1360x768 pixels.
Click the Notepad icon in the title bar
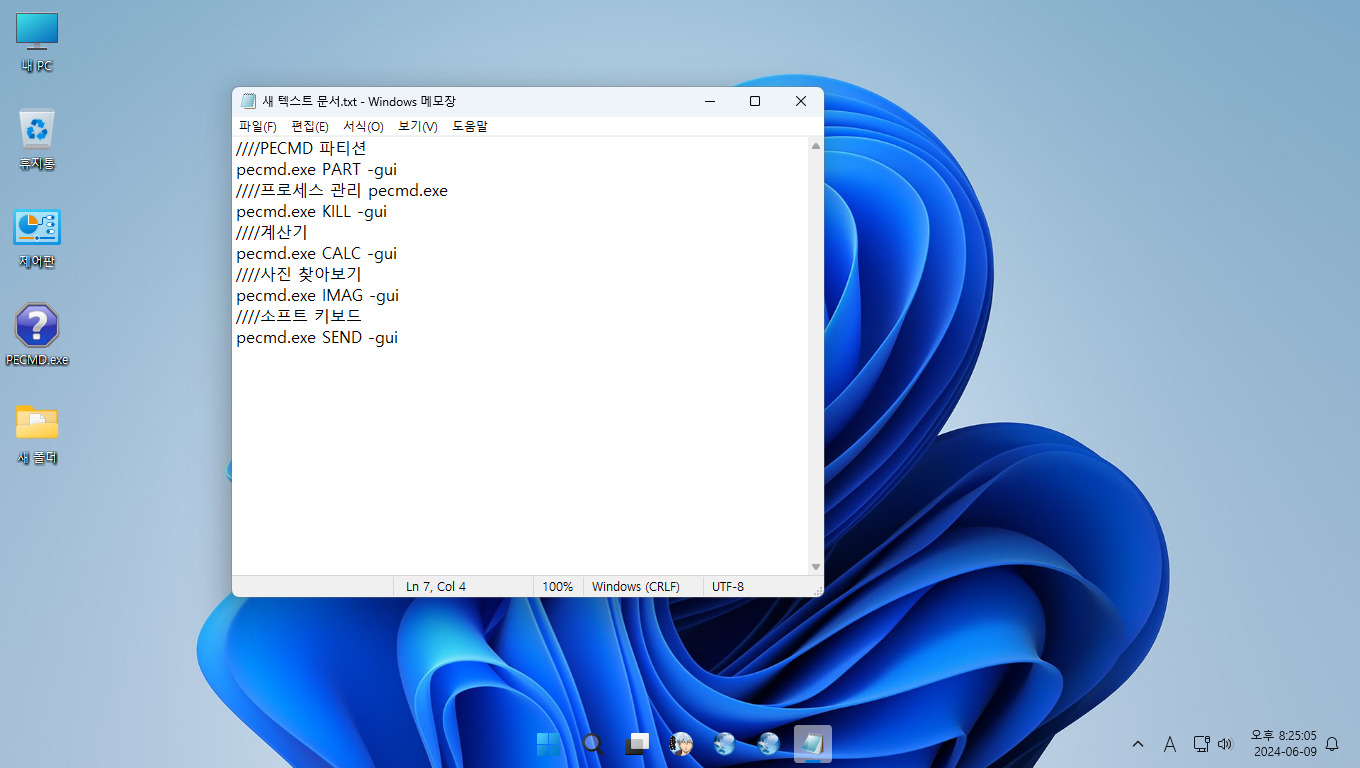tap(248, 101)
